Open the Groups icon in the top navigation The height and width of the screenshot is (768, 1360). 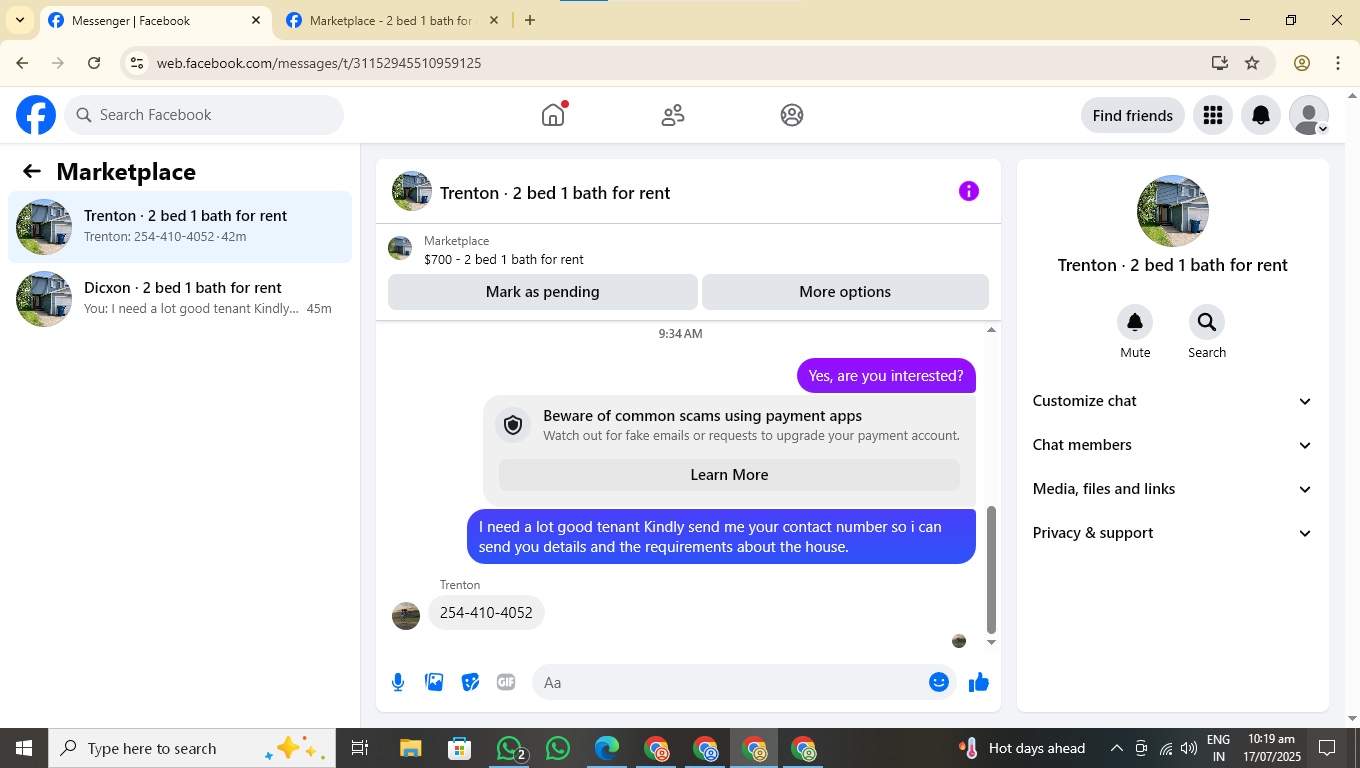coord(792,115)
